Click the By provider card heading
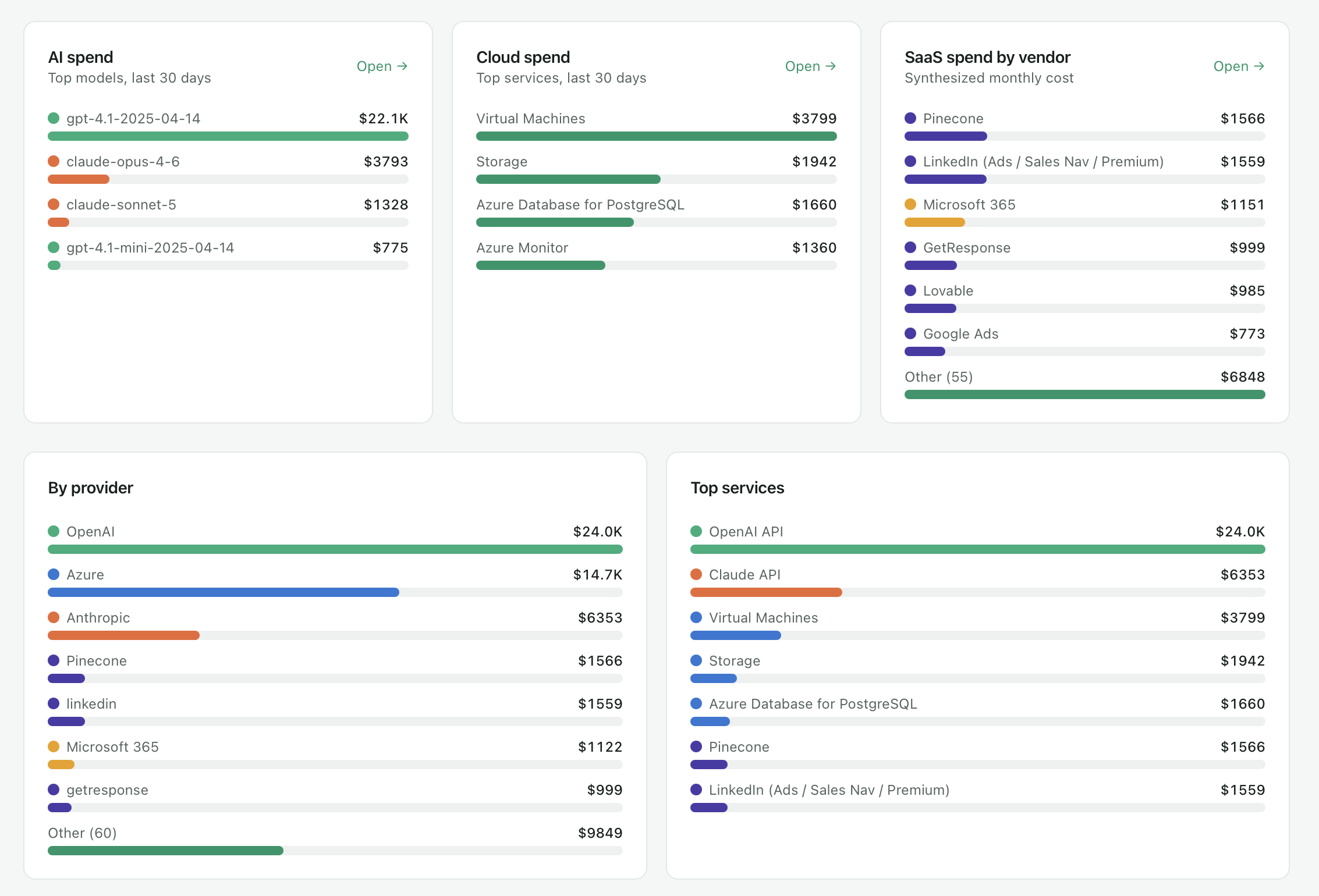Image resolution: width=1319 pixels, height=896 pixels. 90,488
